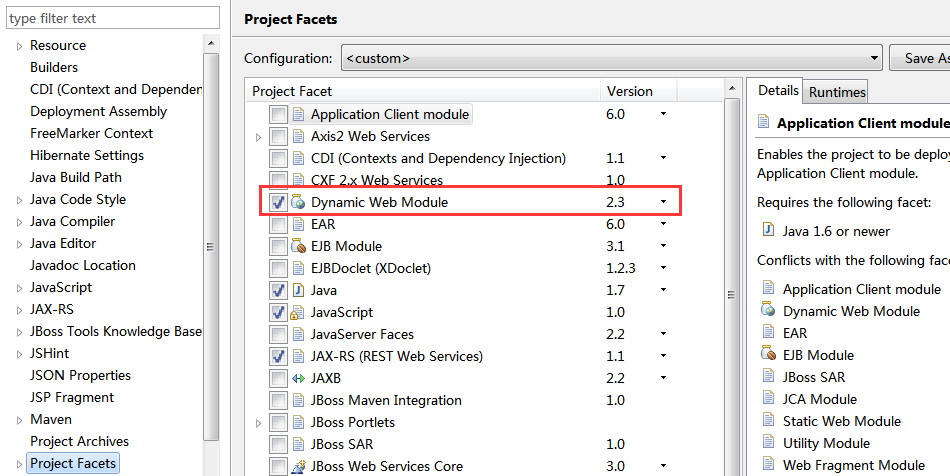
Task: Click Dynamic Web Module icon in conflicts list
Action: pos(768,310)
